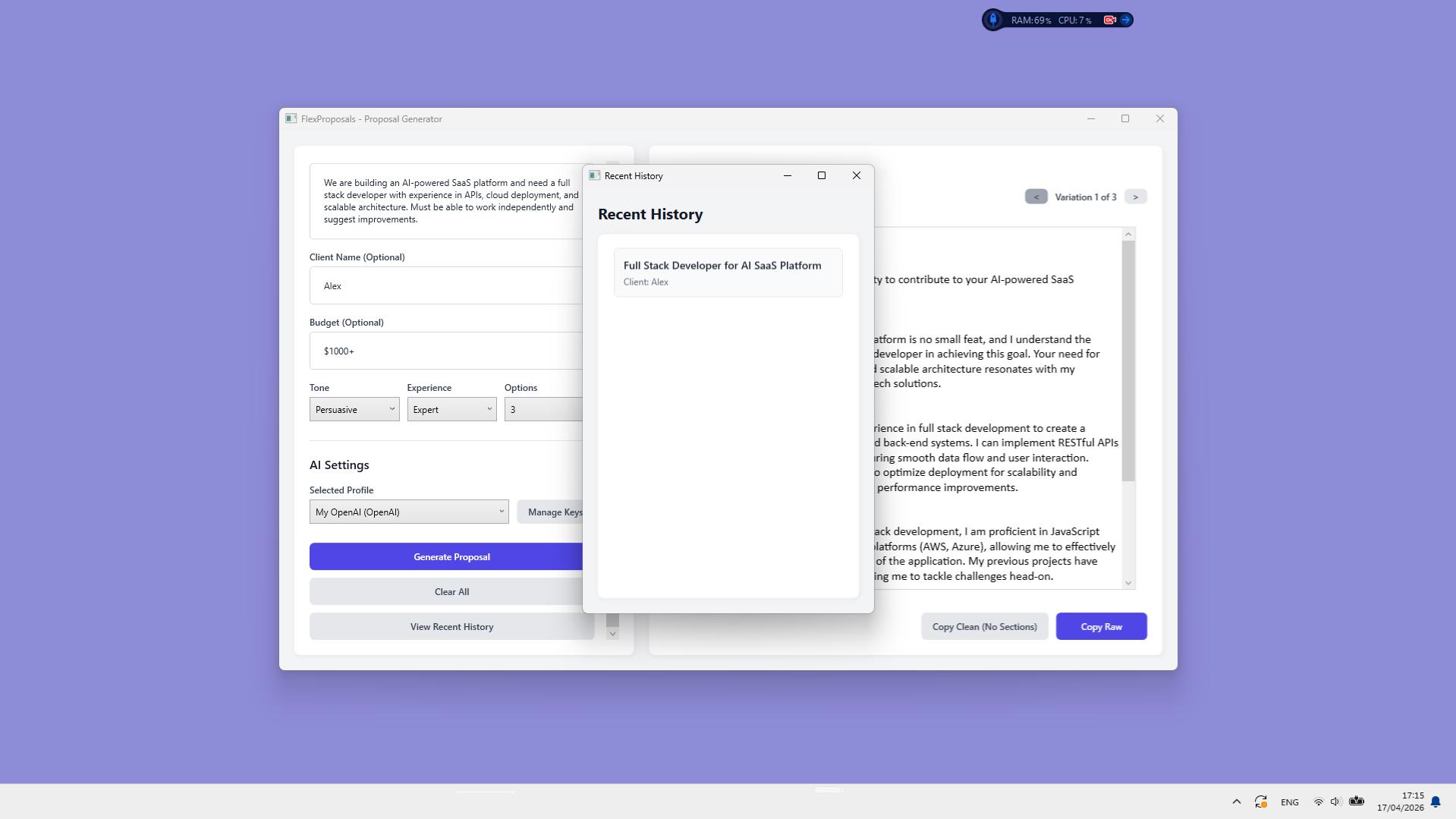Click the job description text box
This screenshot has height=819, width=1456.
[x=446, y=201]
